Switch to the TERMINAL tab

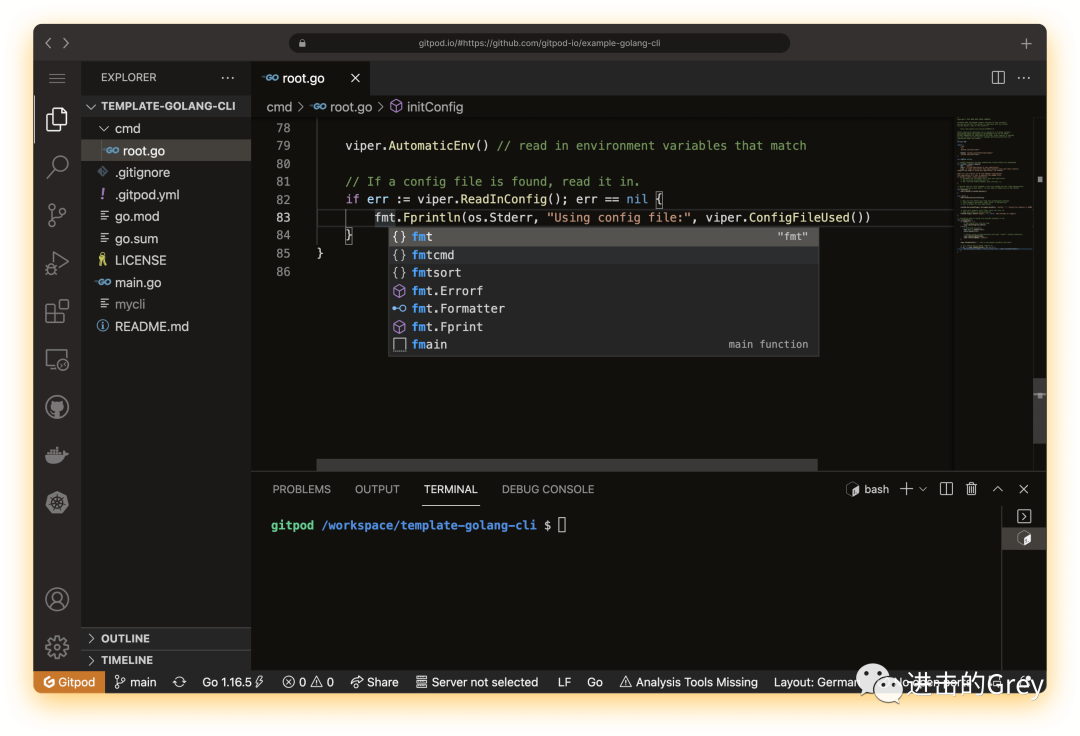[x=450, y=489]
